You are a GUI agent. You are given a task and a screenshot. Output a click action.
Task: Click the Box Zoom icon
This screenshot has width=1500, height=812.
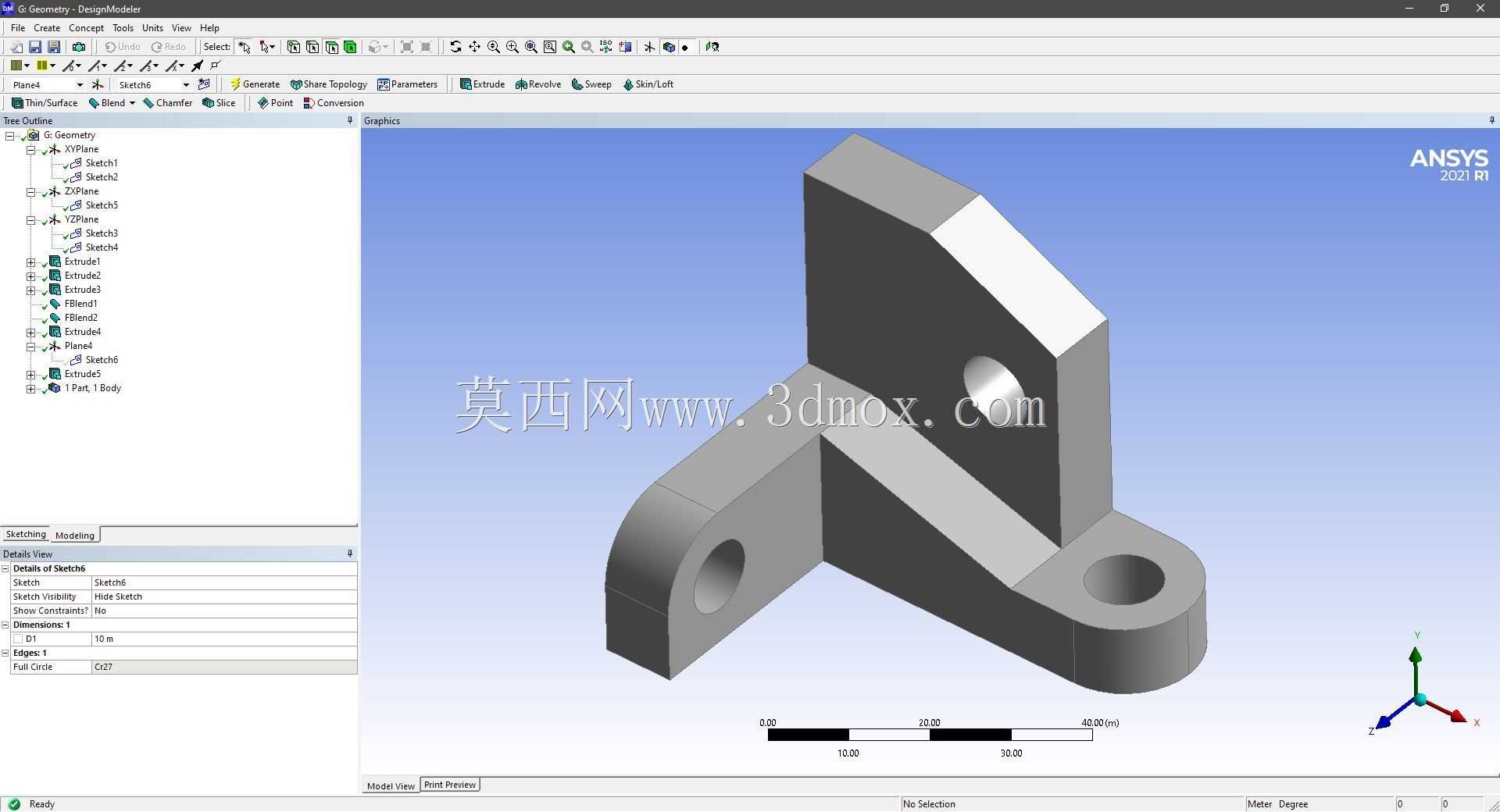tap(512, 47)
